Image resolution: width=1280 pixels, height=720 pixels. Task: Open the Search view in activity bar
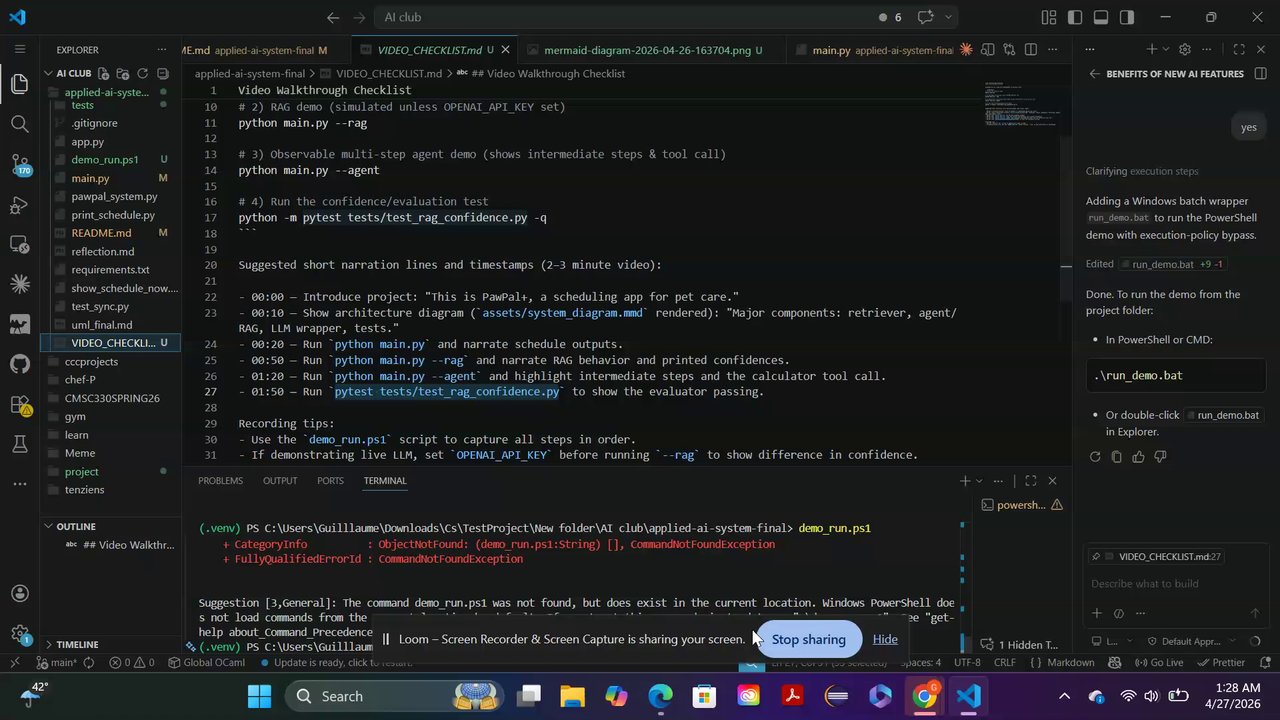(19, 124)
